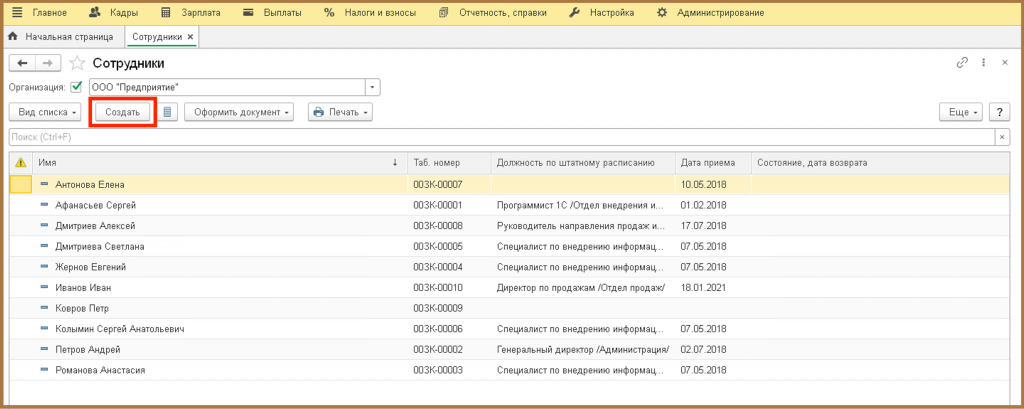Select the Дмитриев Алексей row
The width and height of the screenshot is (1024, 409).
509,226
